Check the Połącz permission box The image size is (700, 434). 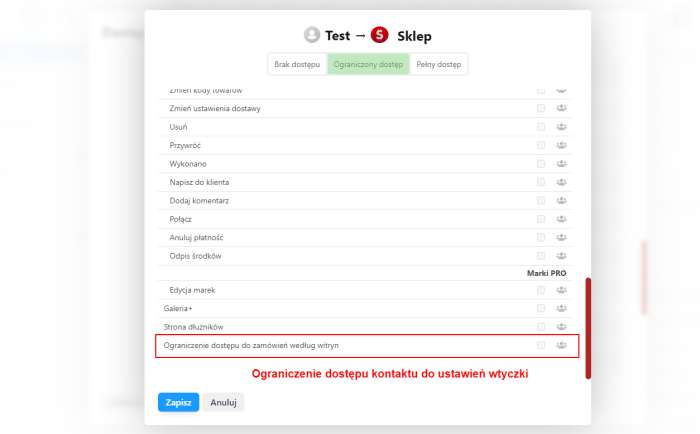point(541,218)
